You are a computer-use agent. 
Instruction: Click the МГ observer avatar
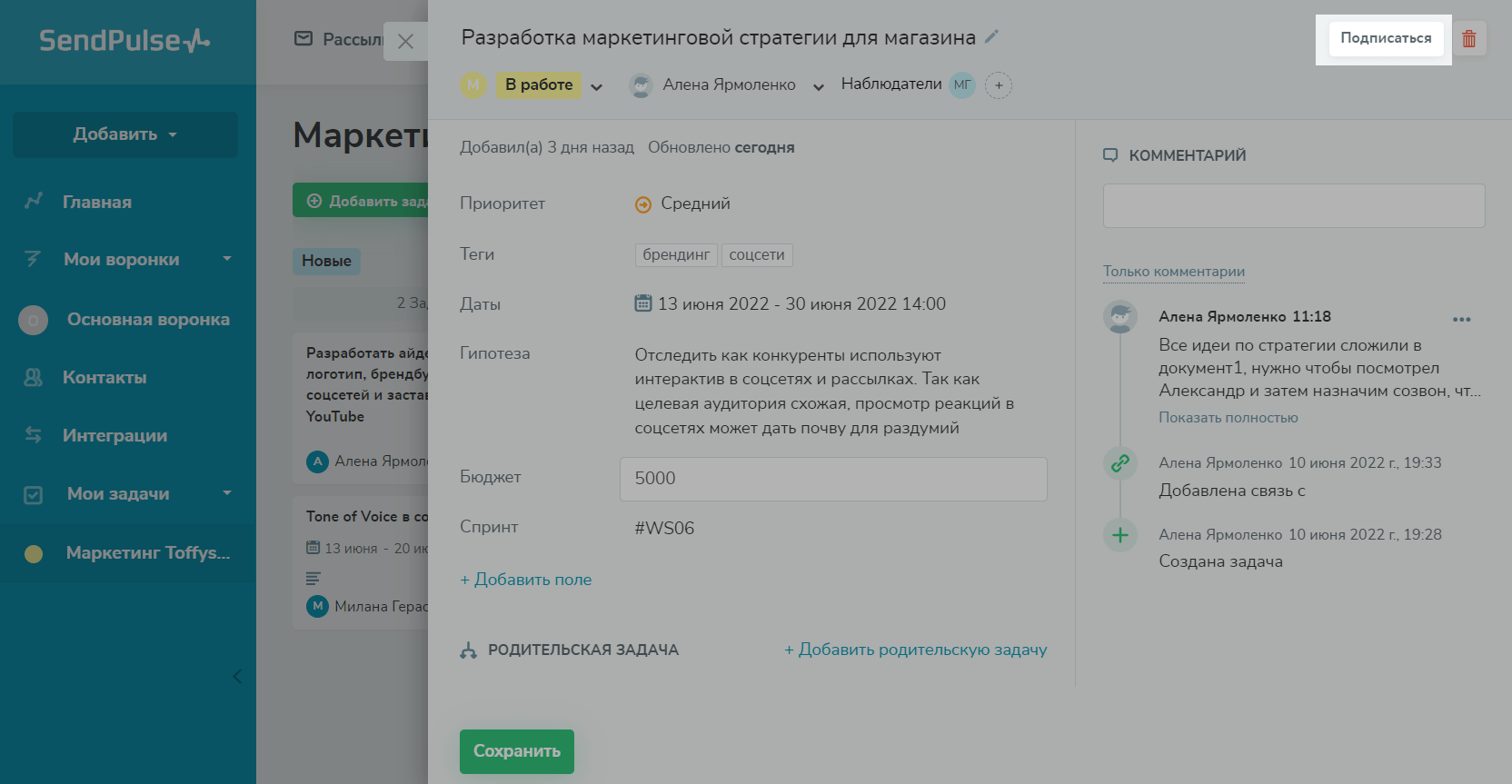click(962, 85)
